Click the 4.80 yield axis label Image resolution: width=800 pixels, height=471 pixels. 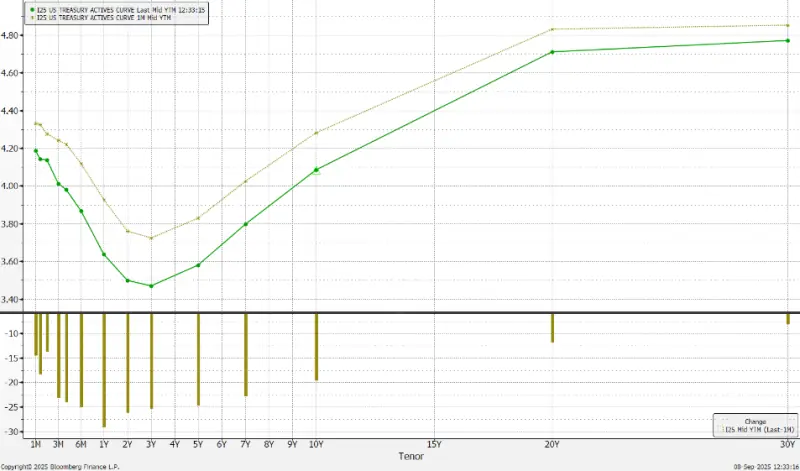[x=13, y=35]
